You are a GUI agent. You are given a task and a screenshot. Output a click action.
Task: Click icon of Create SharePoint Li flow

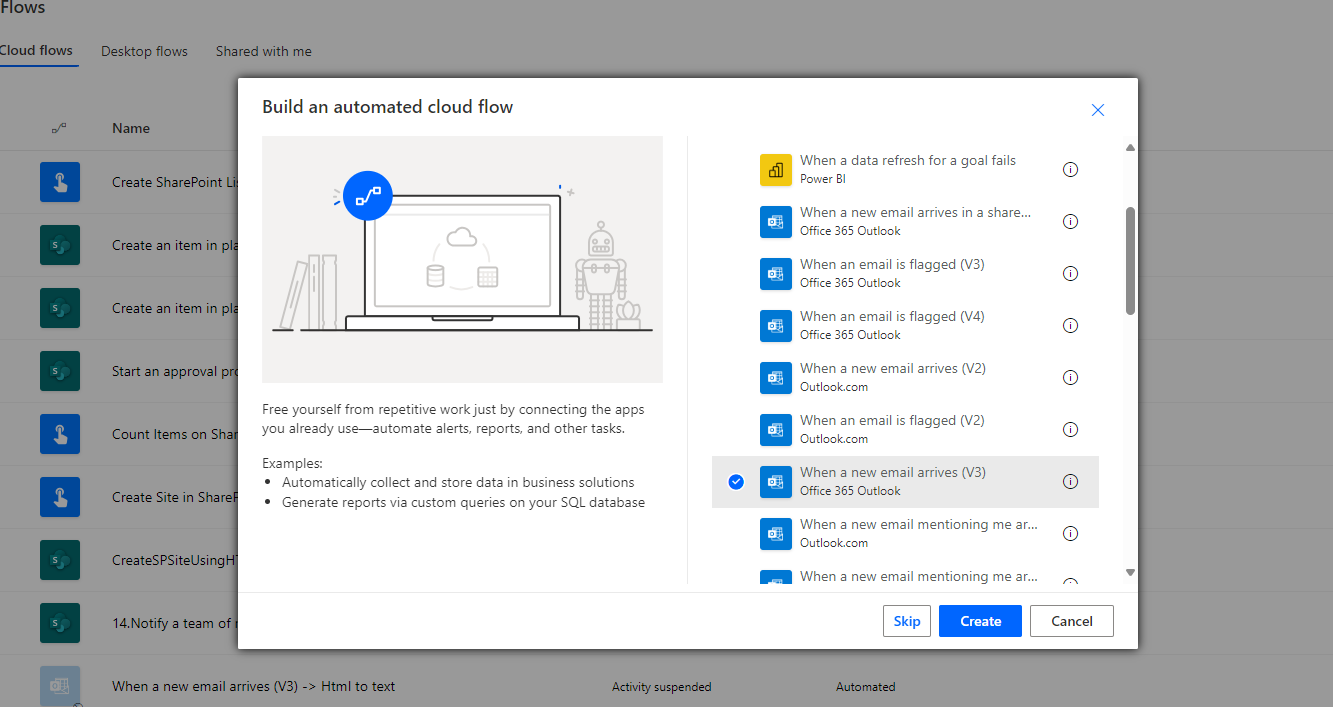pyautogui.click(x=60, y=182)
